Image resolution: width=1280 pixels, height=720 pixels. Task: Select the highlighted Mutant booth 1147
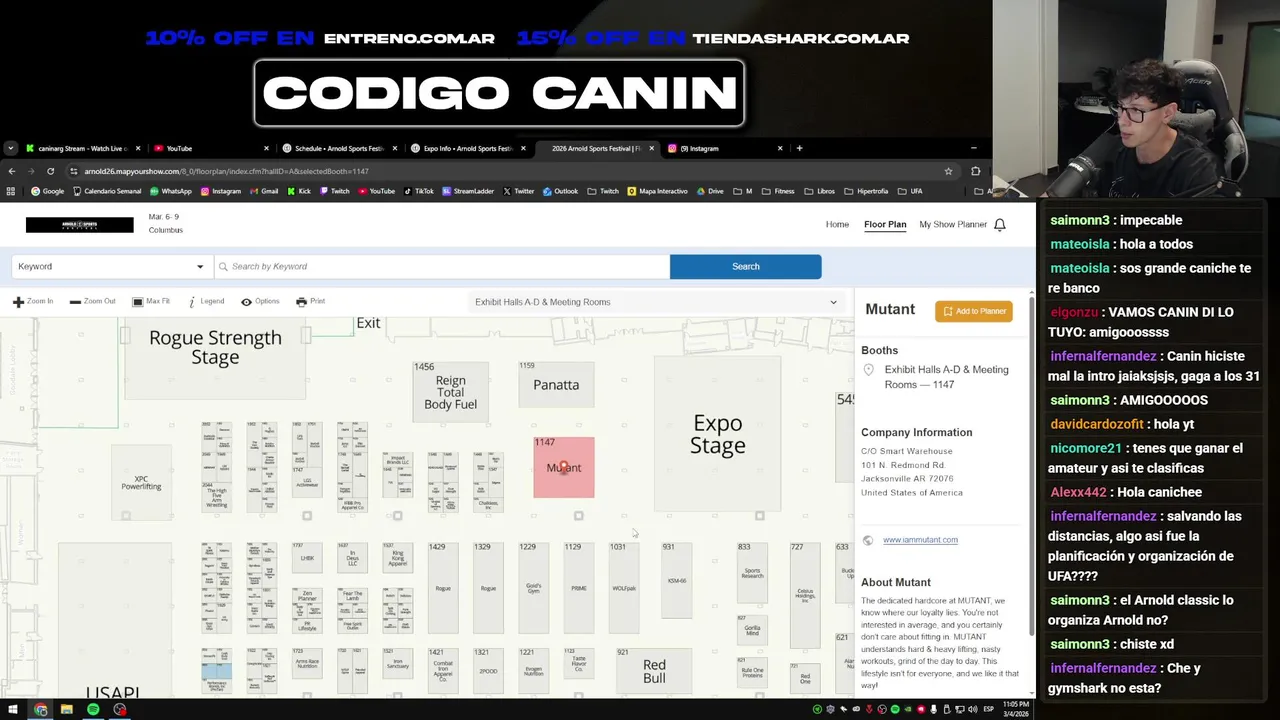564,467
